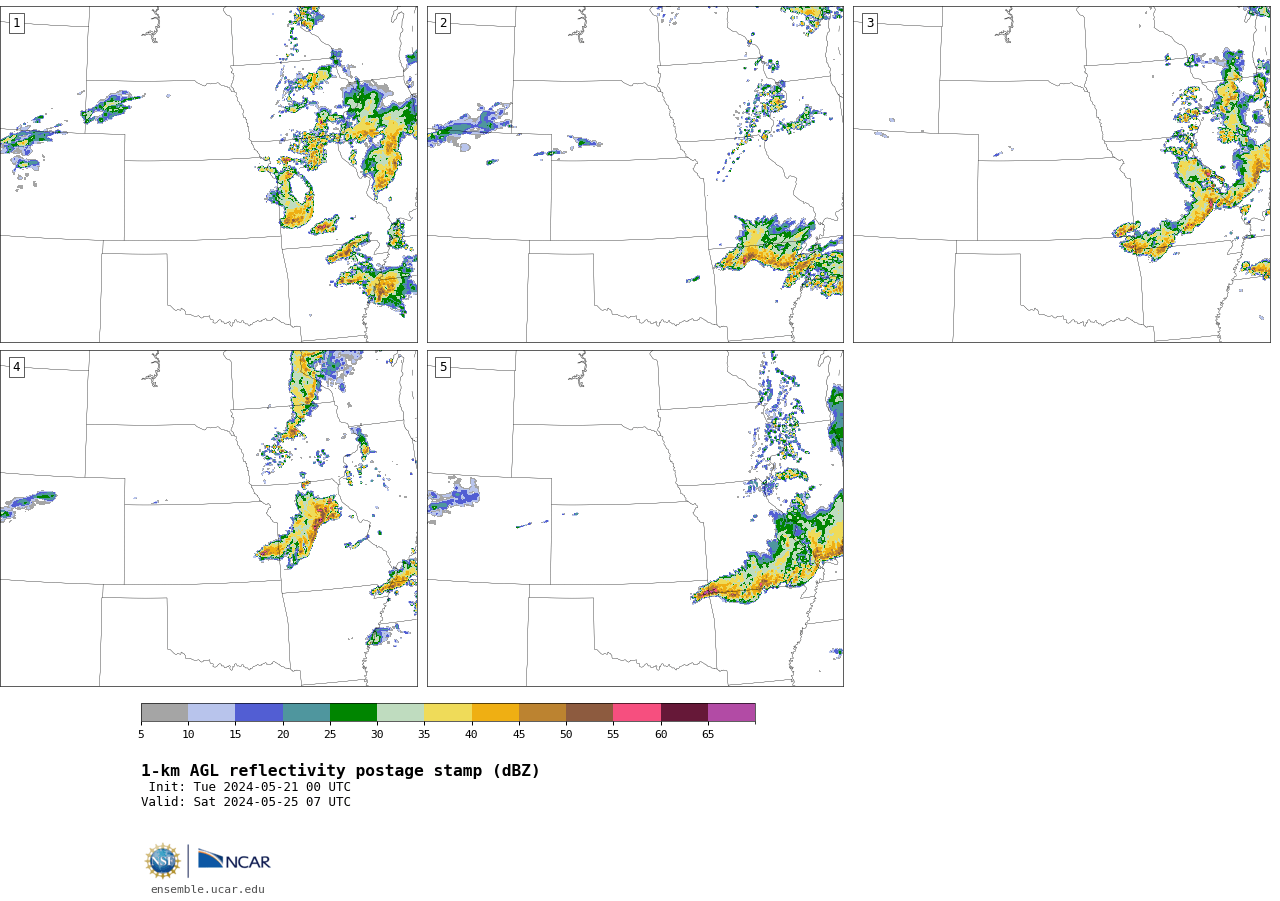Click the orange 40-45 dBZ swatch

pos(495,713)
